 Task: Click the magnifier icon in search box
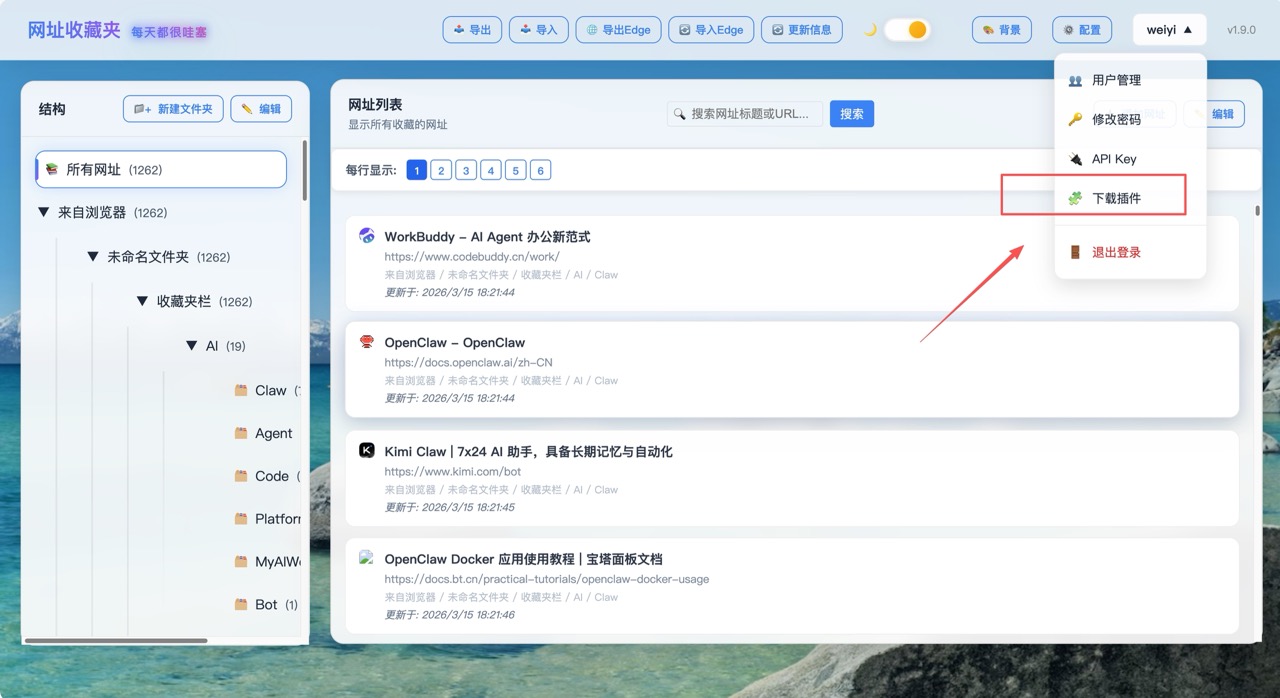tap(680, 114)
